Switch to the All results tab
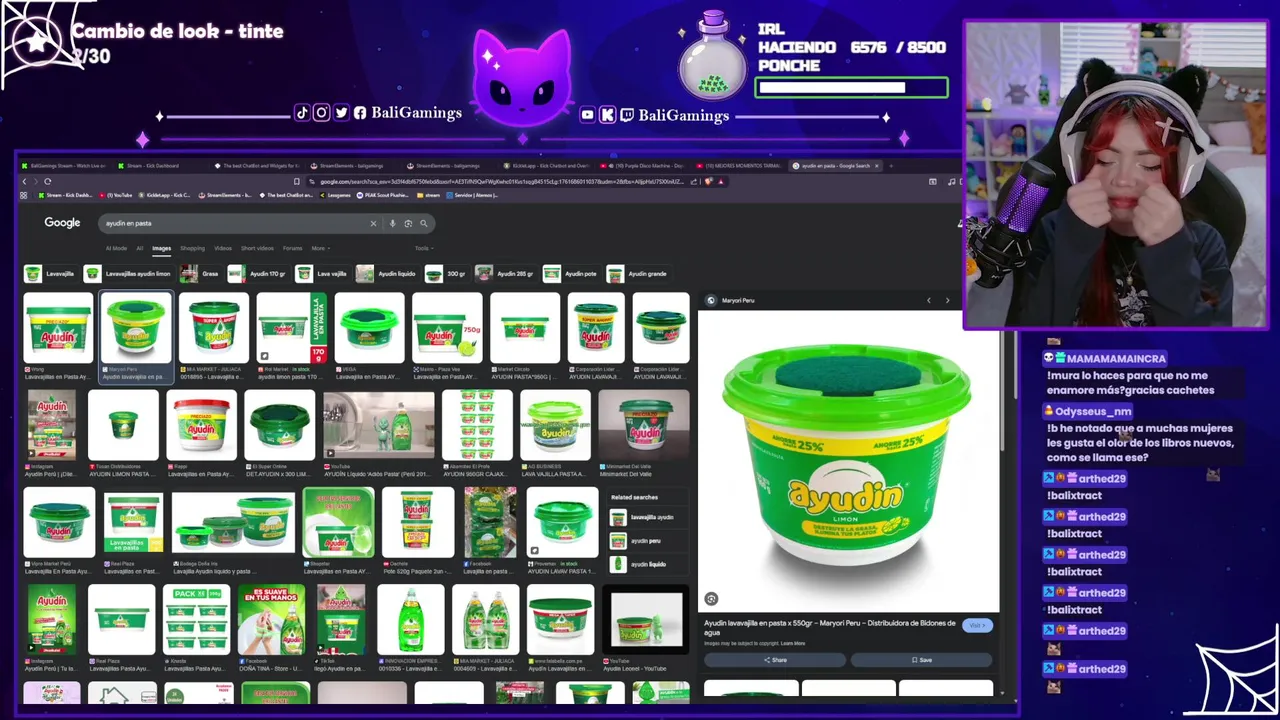 click(x=140, y=248)
